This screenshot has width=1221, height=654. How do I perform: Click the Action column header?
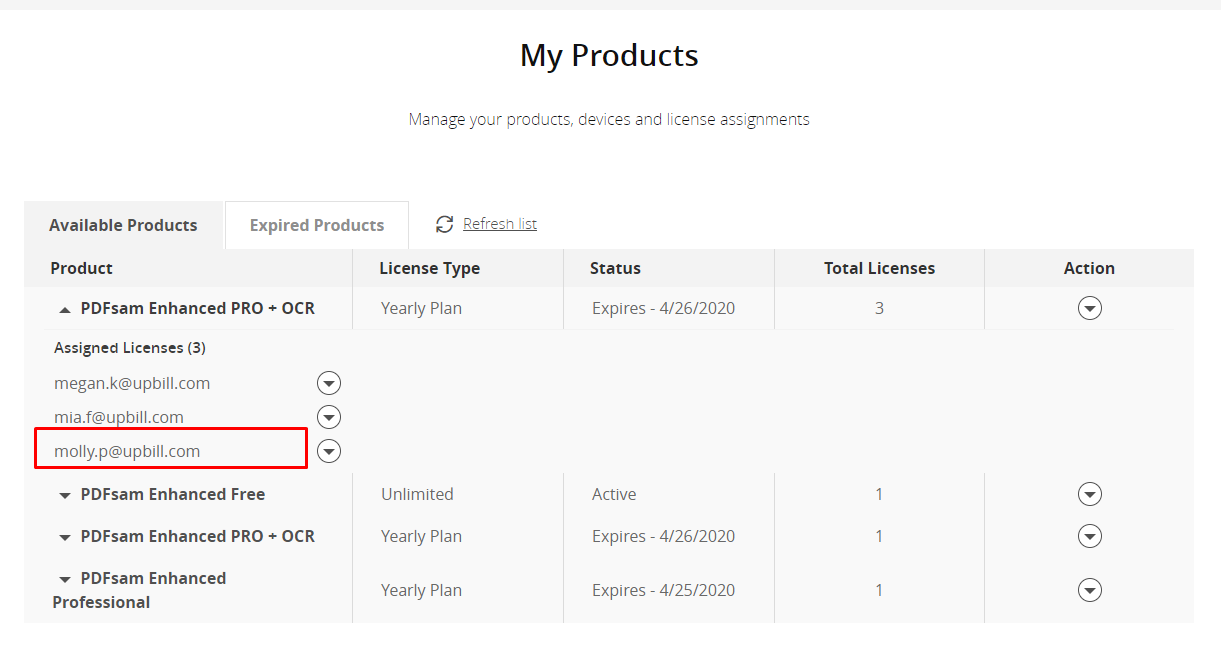[x=1090, y=268]
